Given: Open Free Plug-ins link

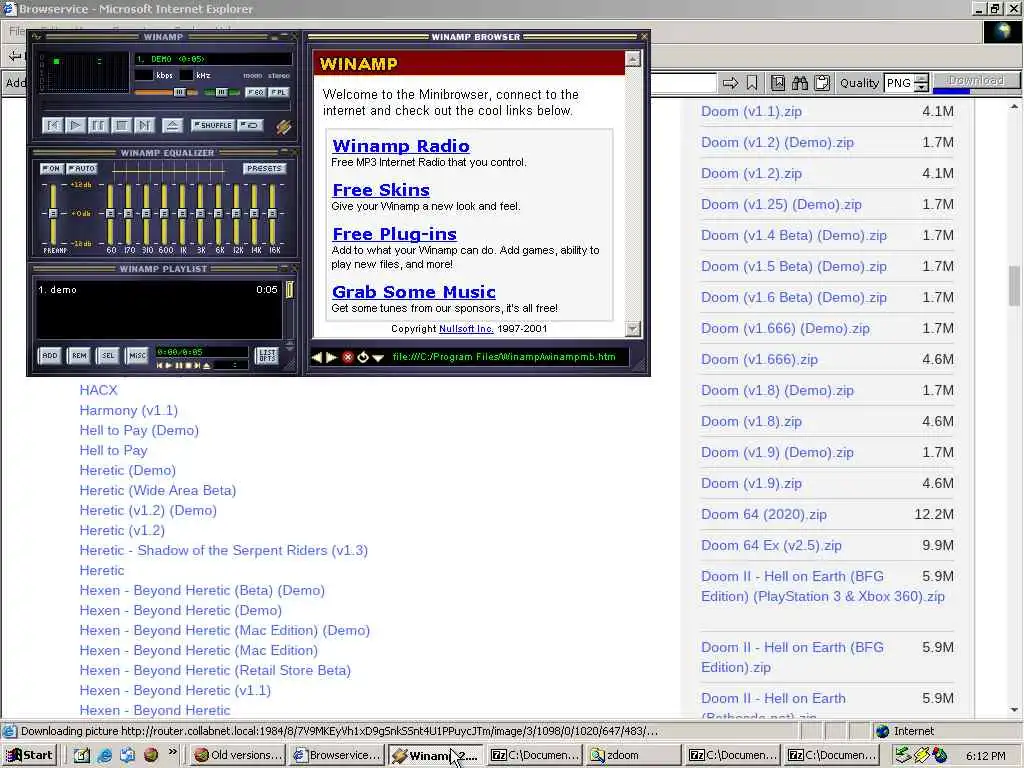Looking at the screenshot, I should click(x=394, y=234).
